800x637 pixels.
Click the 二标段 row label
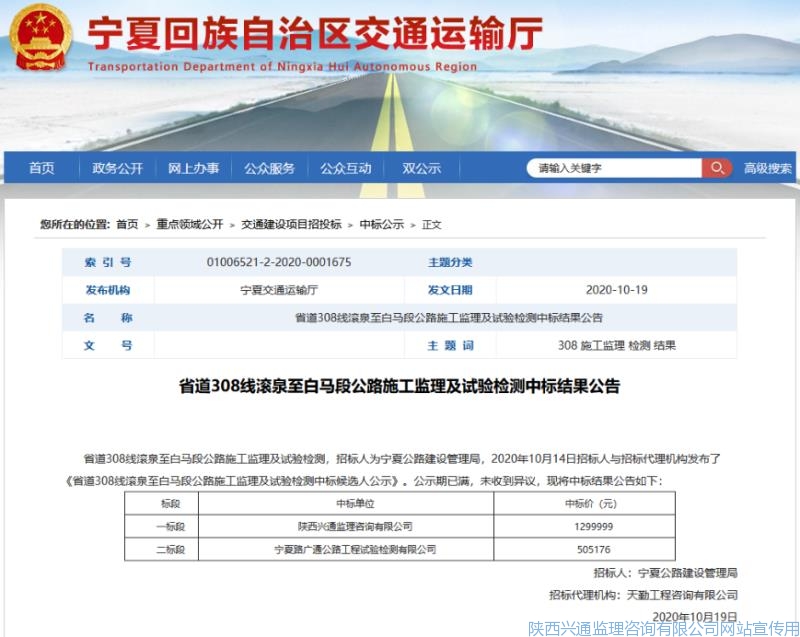coord(170,549)
